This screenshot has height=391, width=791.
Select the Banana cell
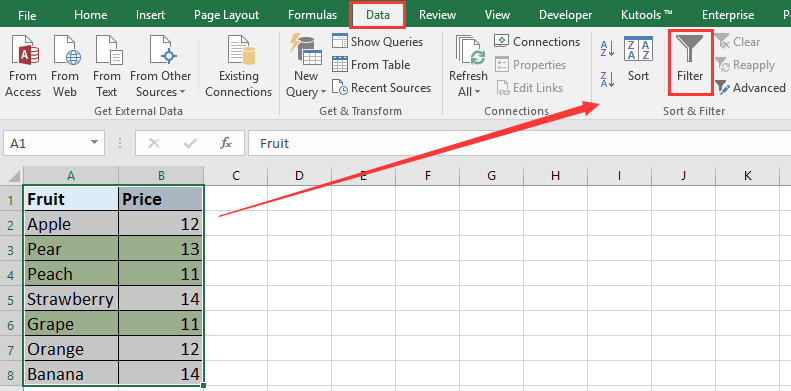point(71,374)
